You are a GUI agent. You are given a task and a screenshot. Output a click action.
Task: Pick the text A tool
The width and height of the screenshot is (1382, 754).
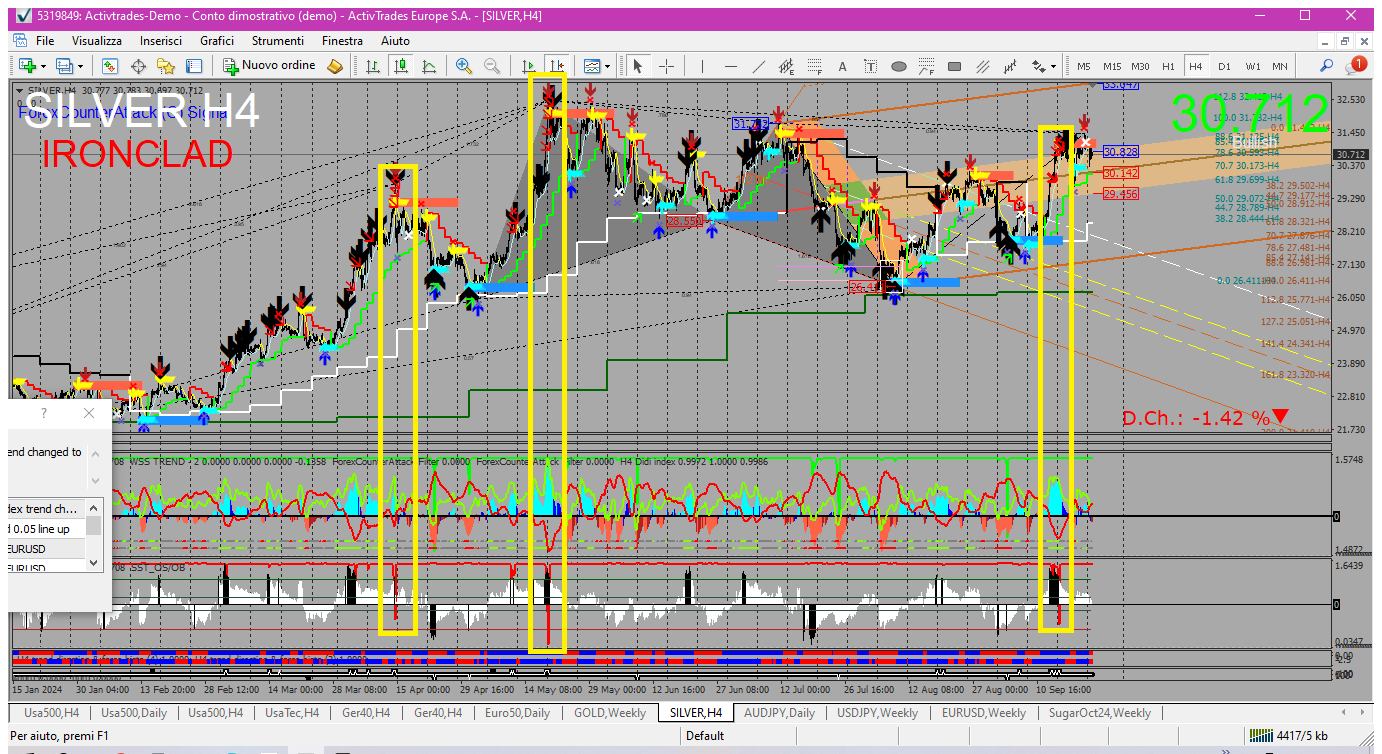[843, 66]
